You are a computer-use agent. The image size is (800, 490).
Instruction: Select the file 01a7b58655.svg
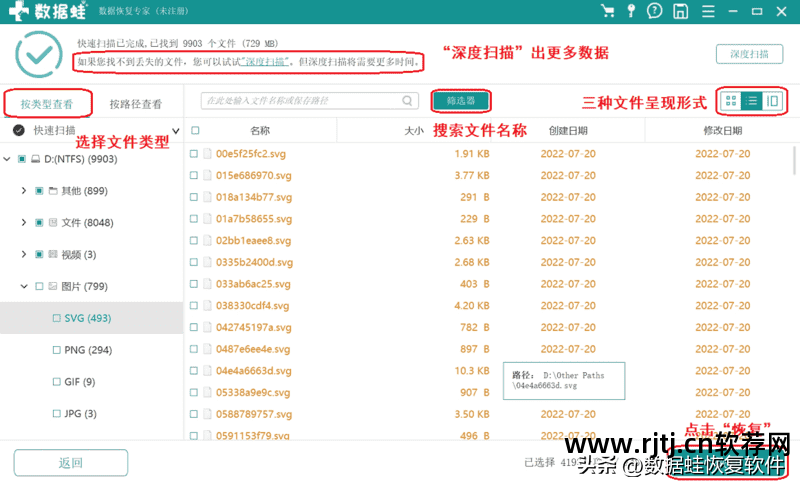(254, 219)
